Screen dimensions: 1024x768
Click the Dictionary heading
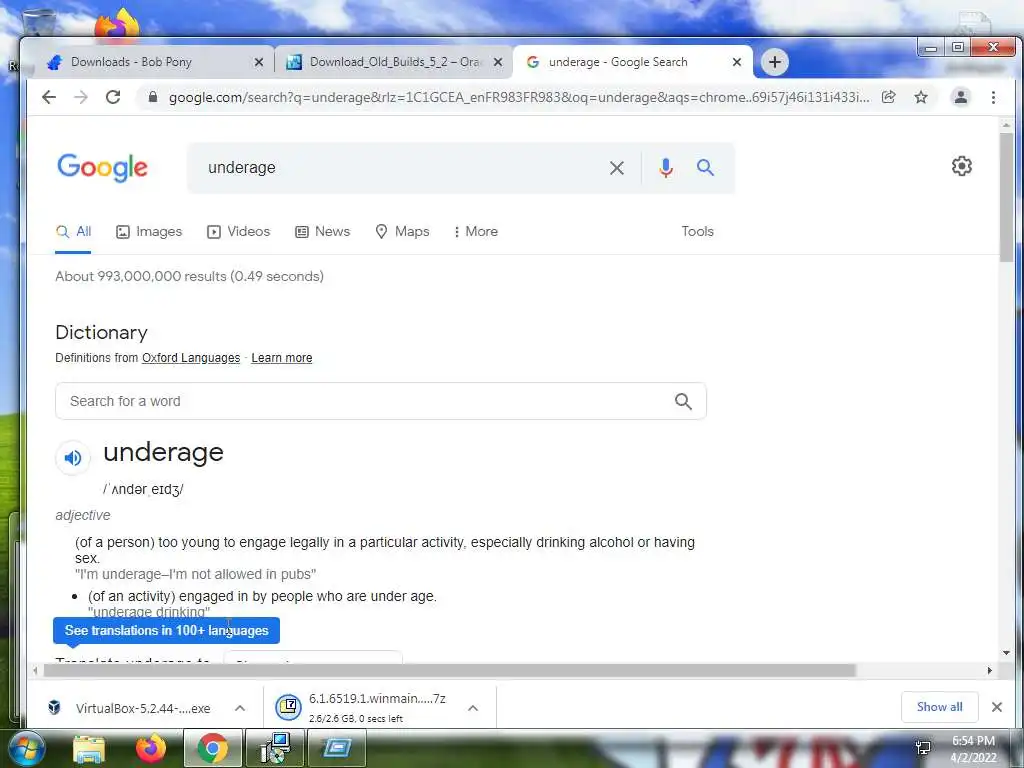tap(101, 332)
